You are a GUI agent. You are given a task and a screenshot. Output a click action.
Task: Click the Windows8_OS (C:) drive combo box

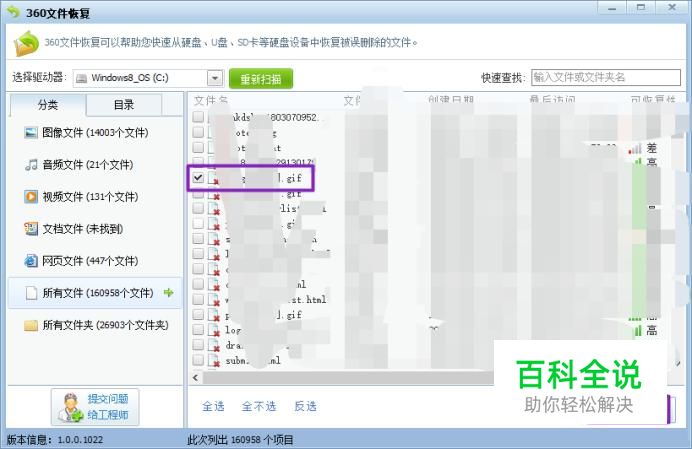(148, 78)
